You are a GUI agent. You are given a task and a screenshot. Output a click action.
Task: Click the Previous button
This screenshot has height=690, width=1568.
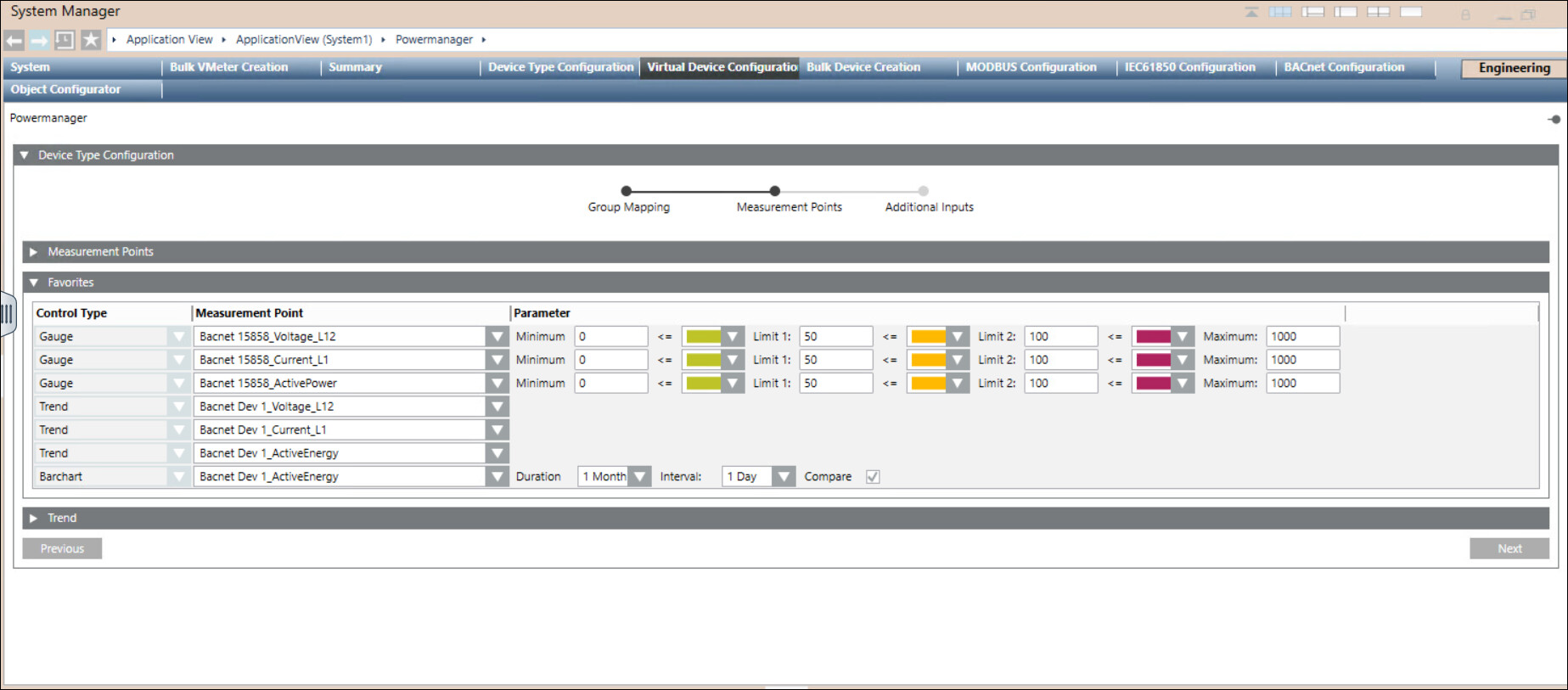pos(62,548)
